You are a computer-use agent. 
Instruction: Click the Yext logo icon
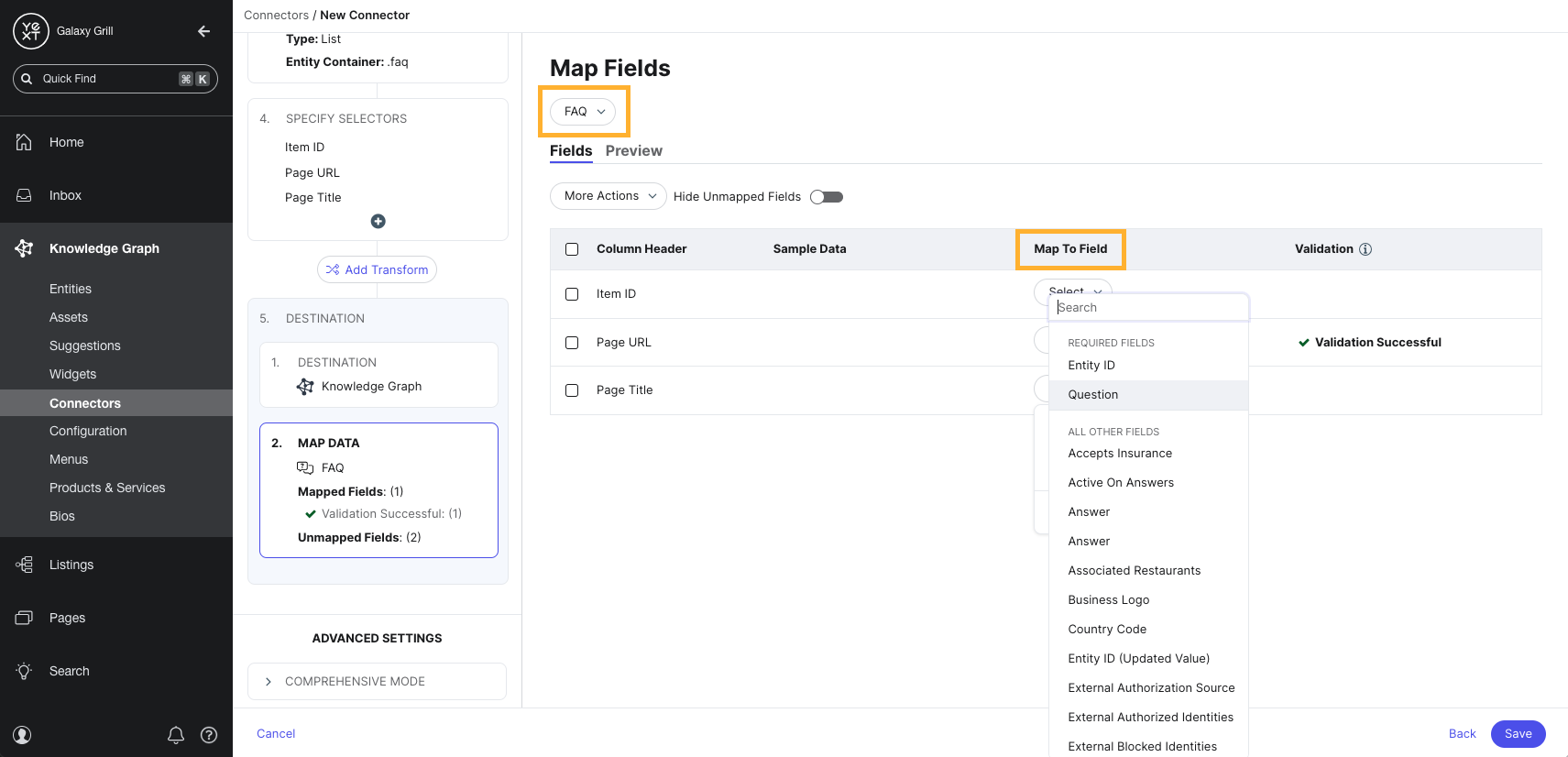[30, 31]
